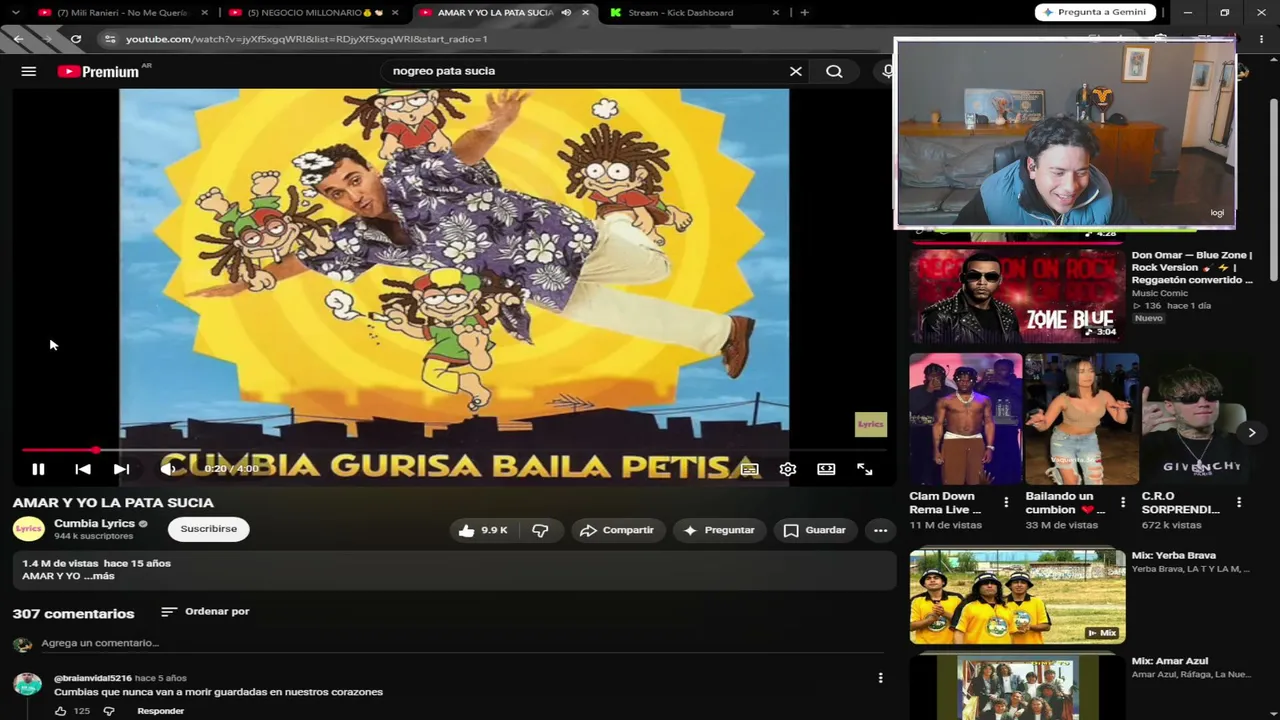Close the Kick Dashboard tab
This screenshot has height=720, width=1280.
pyautogui.click(x=775, y=13)
